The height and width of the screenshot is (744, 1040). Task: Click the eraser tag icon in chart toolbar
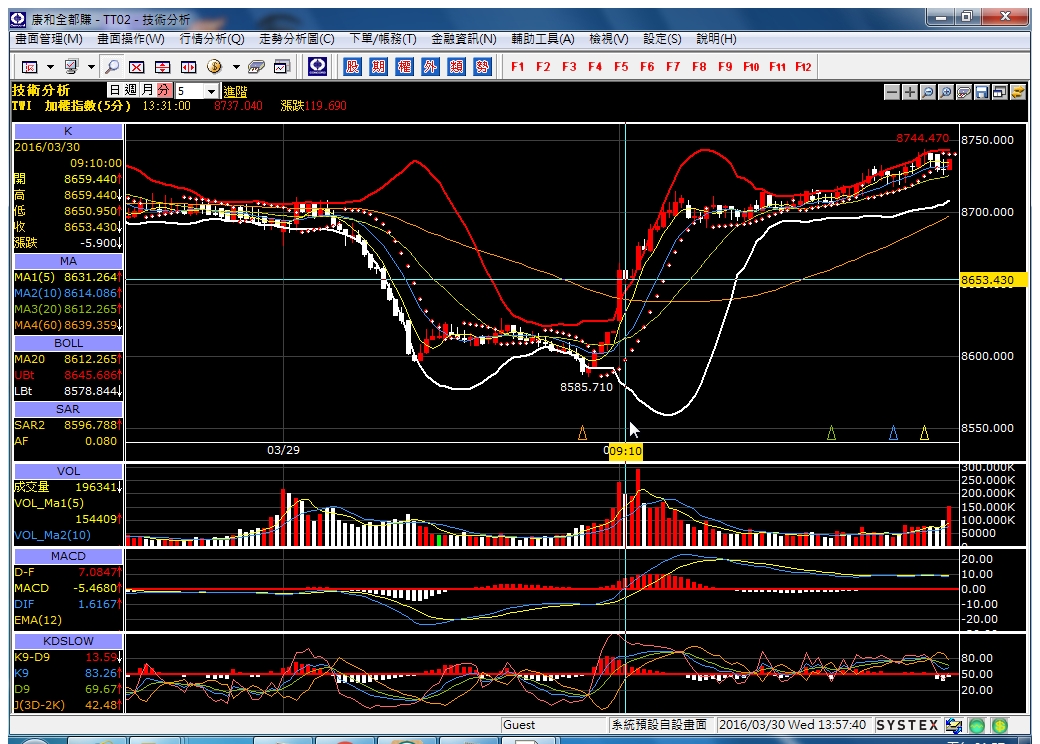tap(964, 92)
